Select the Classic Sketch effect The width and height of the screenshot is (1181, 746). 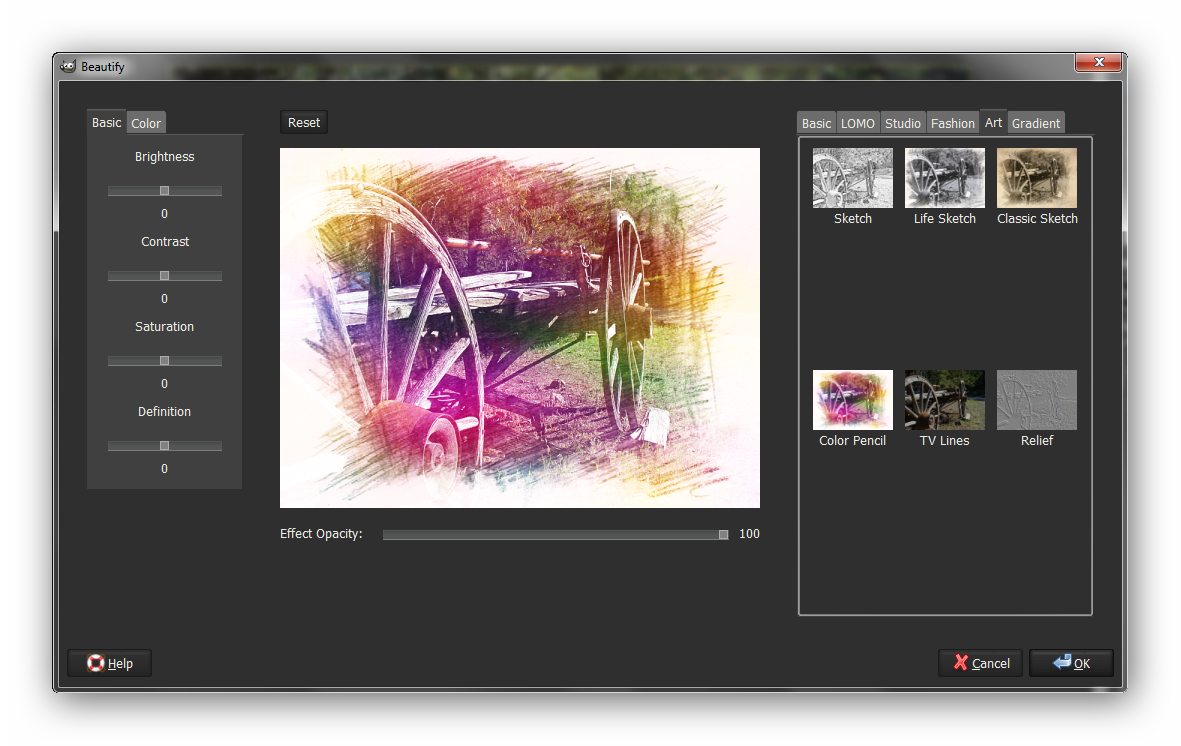1036,178
